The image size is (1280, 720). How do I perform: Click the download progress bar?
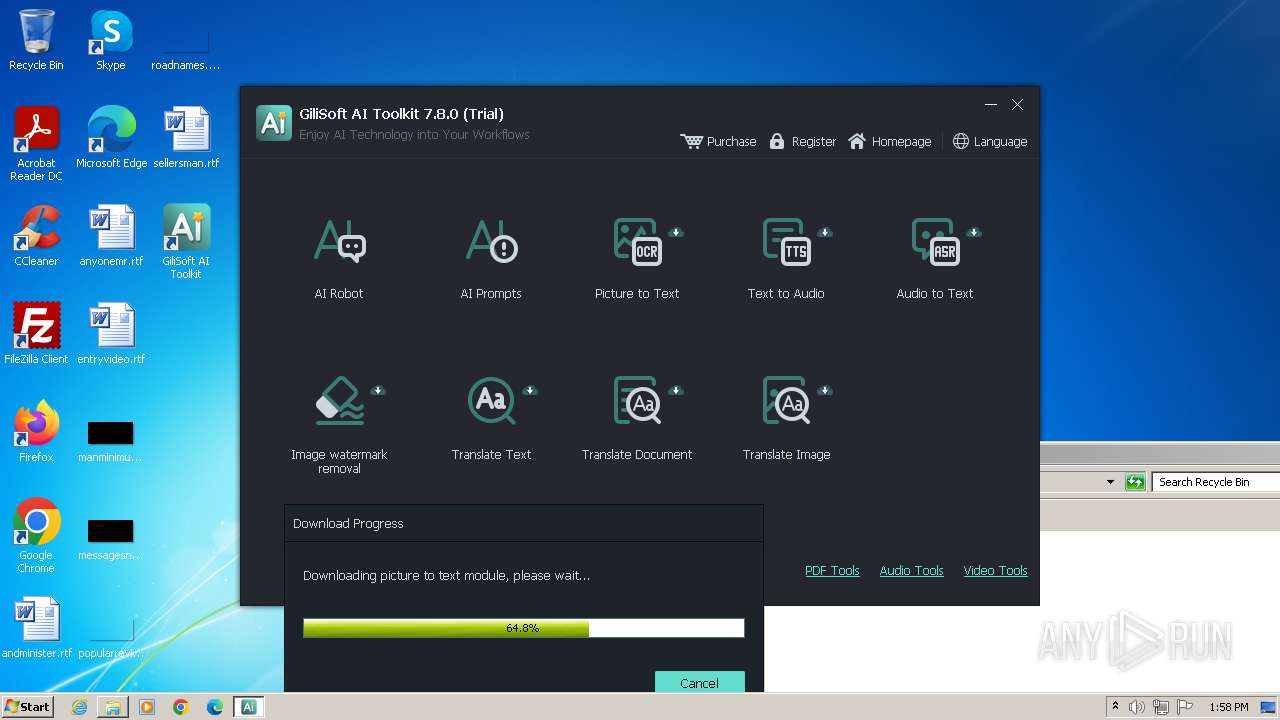coord(523,628)
